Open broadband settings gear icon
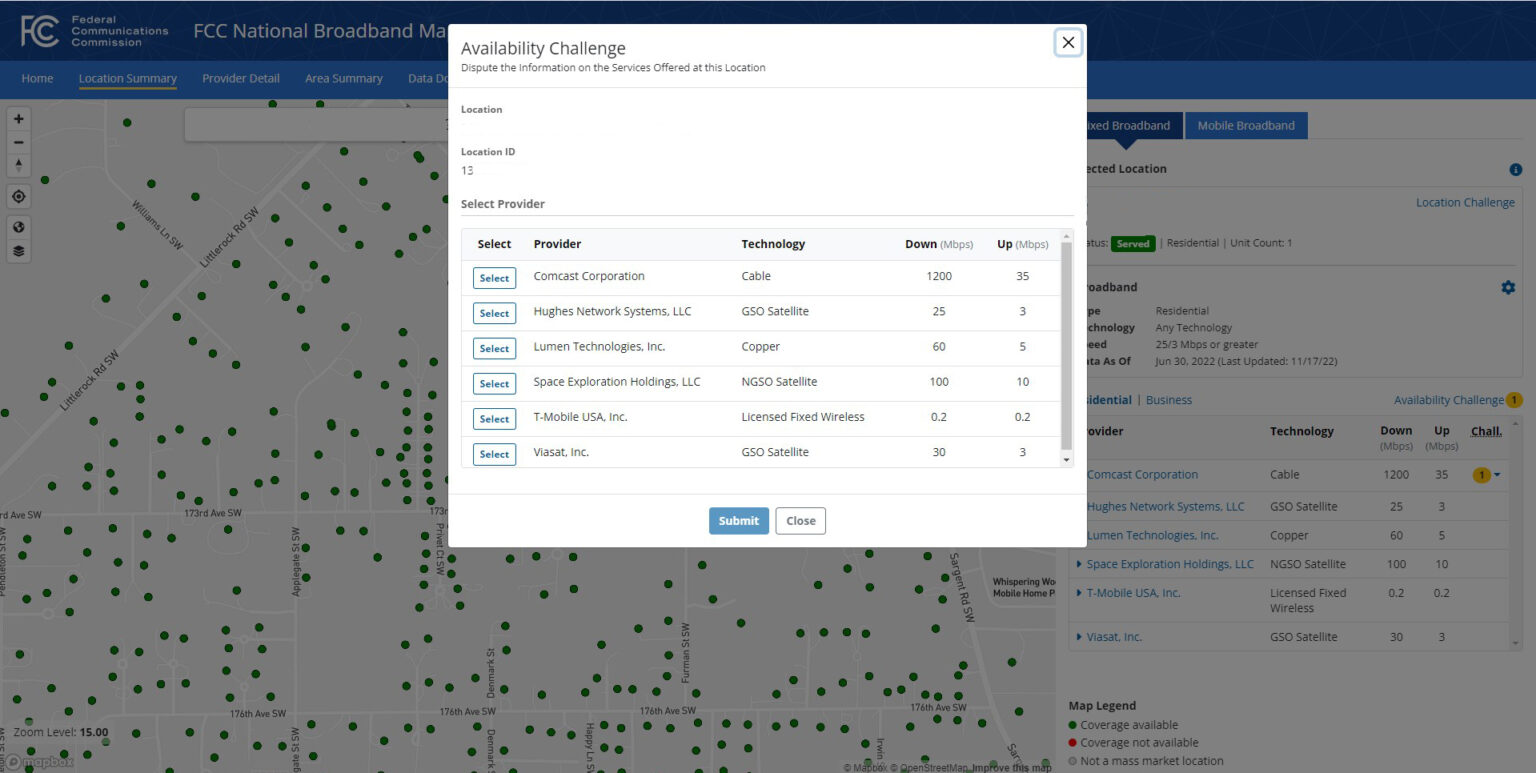Viewport: 1536px width, 773px height. pyautogui.click(x=1508, y=288)
